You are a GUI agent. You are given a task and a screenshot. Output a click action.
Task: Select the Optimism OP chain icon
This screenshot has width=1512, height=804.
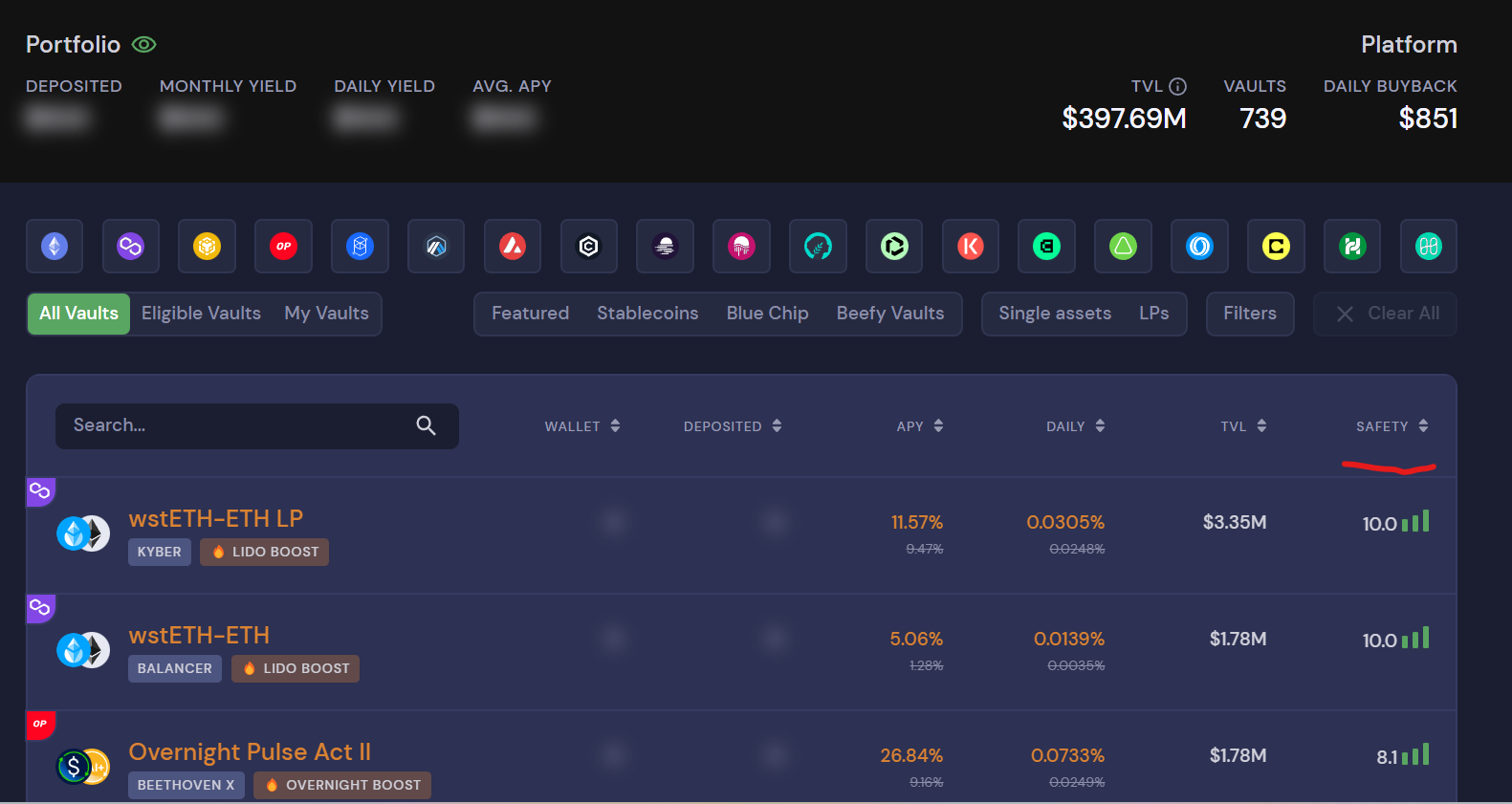pos(283,247)
